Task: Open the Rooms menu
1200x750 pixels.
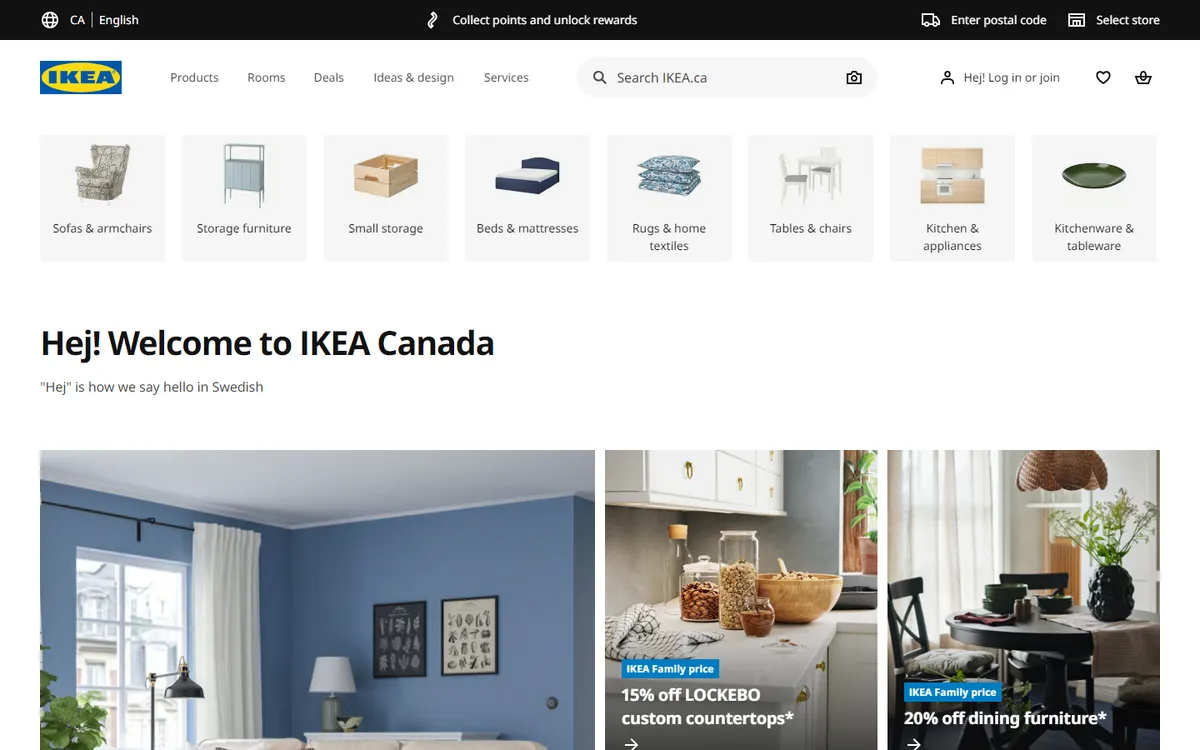Action: click(x=266, y=77)
